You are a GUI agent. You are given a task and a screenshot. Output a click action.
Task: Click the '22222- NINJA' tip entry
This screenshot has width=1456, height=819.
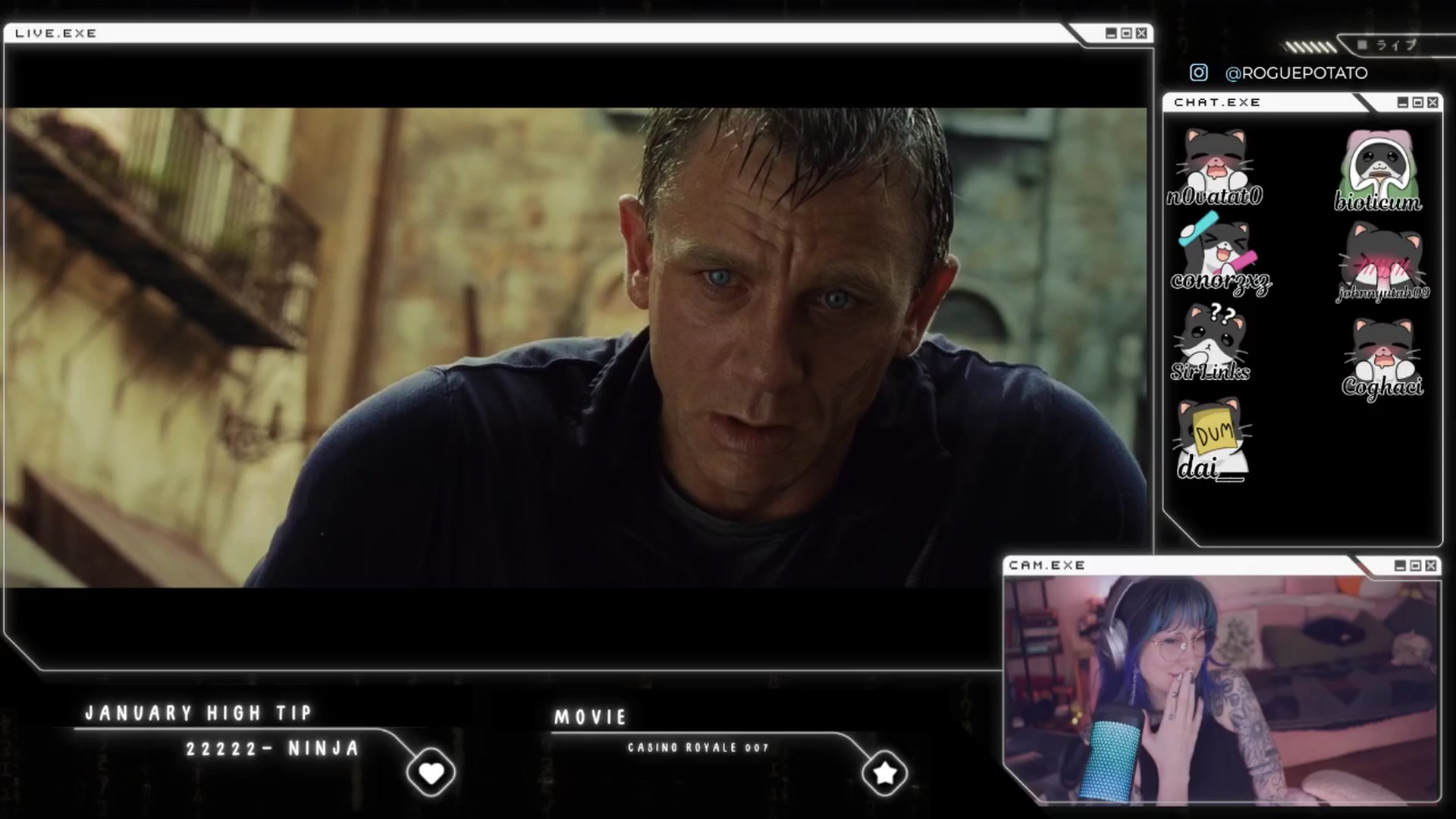(x=273, y=749)
